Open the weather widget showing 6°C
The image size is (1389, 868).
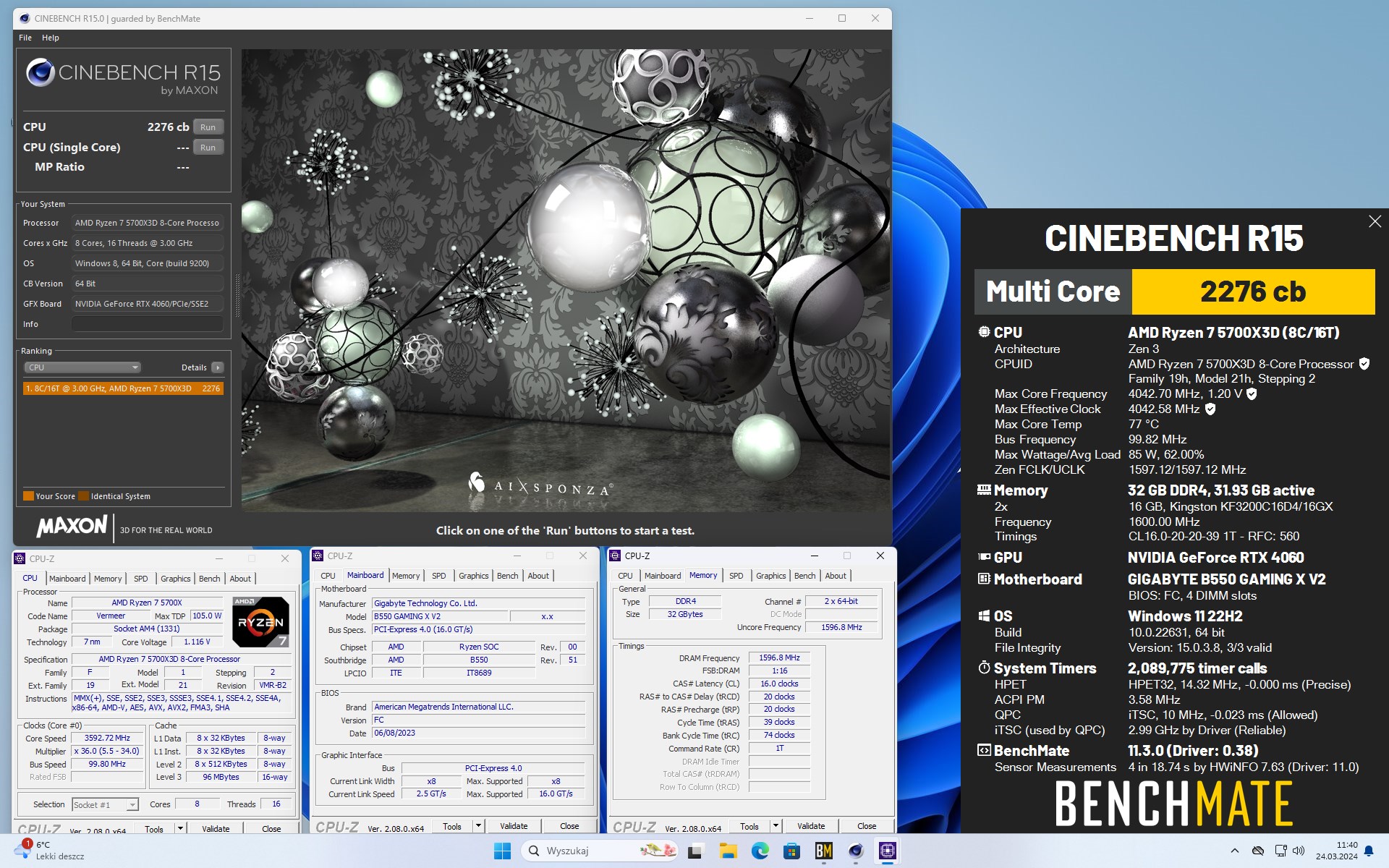coord(51,851)
